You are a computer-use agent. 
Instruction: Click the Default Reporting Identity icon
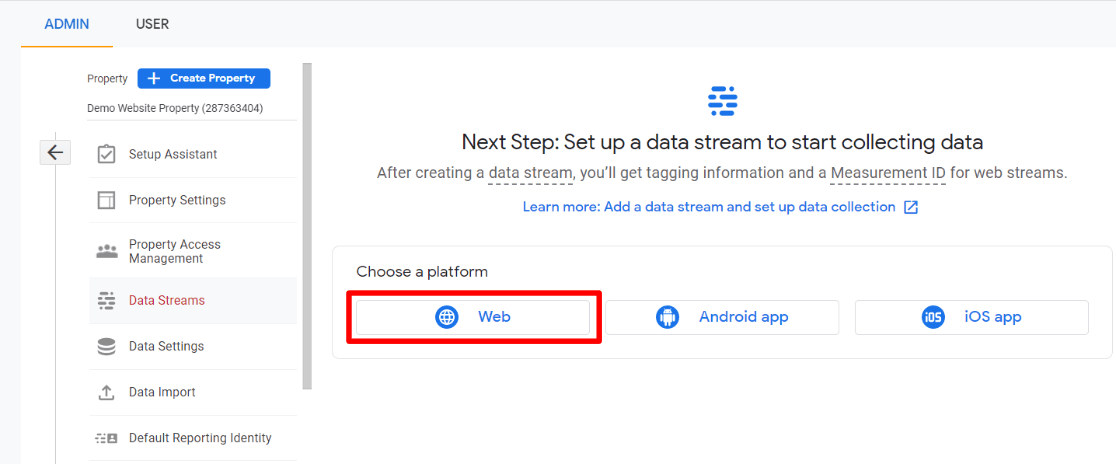pos(106,438)
